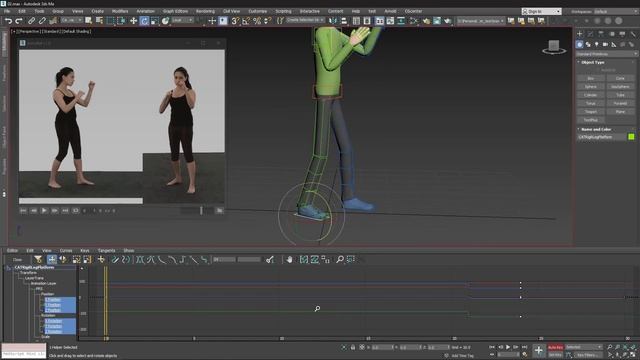Click the Curve Editor zoom magnifier icon
The width and height of the screenshot is (640, 360).
(340, 259)
